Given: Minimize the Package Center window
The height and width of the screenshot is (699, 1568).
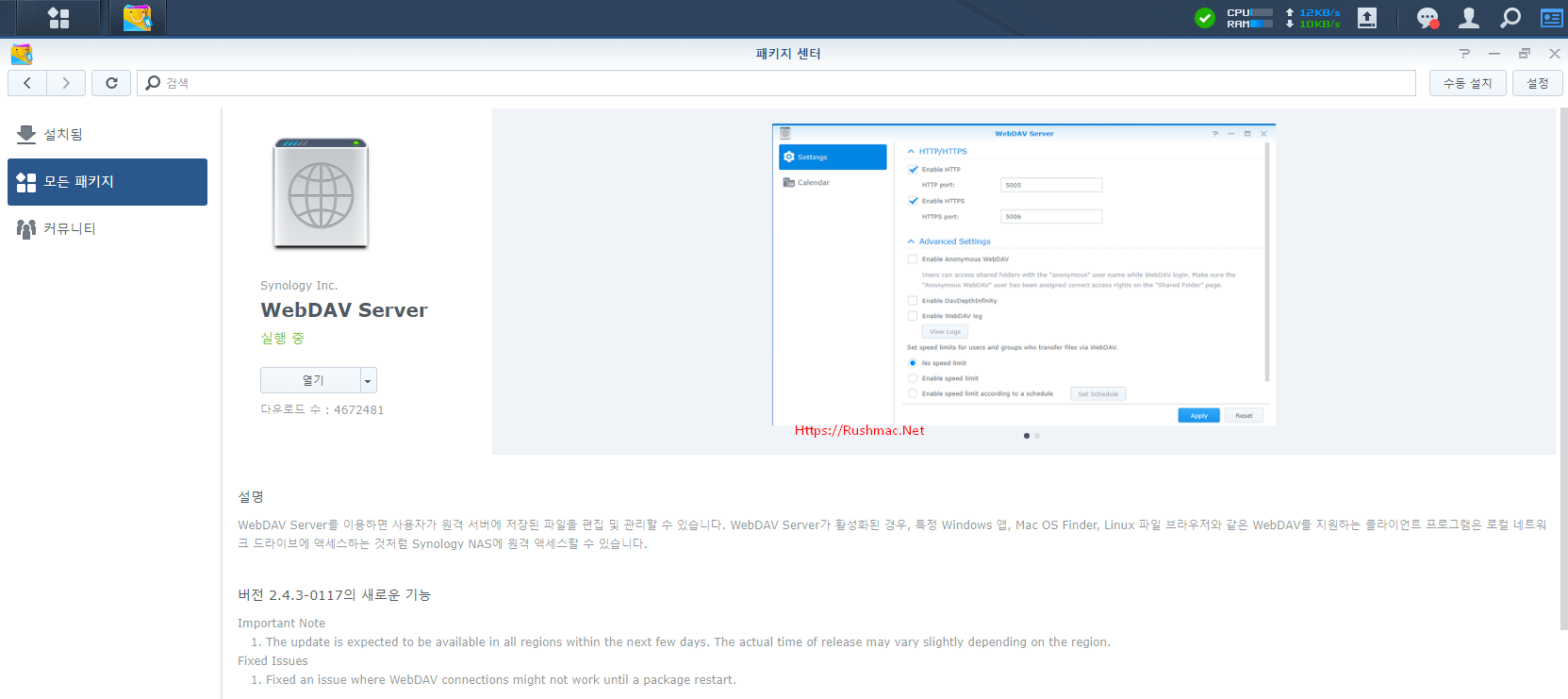Looking at the screenshot, I should (x=1494, y=54).
